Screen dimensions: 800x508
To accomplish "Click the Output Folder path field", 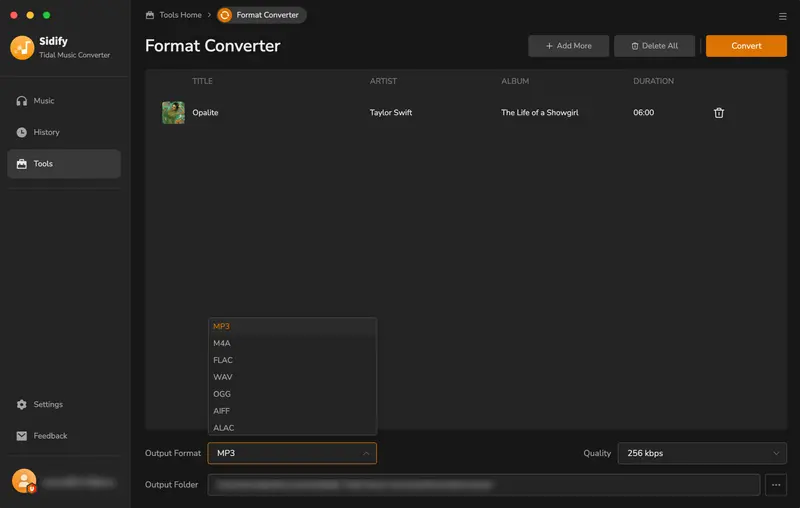I will (x=483, y=485).
